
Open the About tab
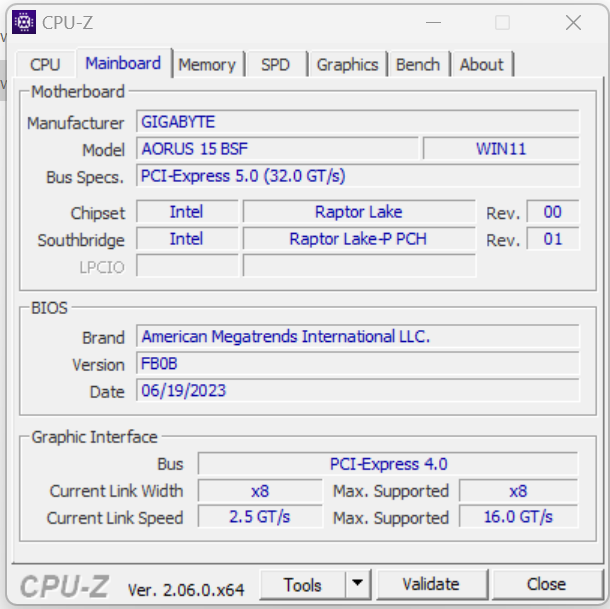tap(482, 65)
